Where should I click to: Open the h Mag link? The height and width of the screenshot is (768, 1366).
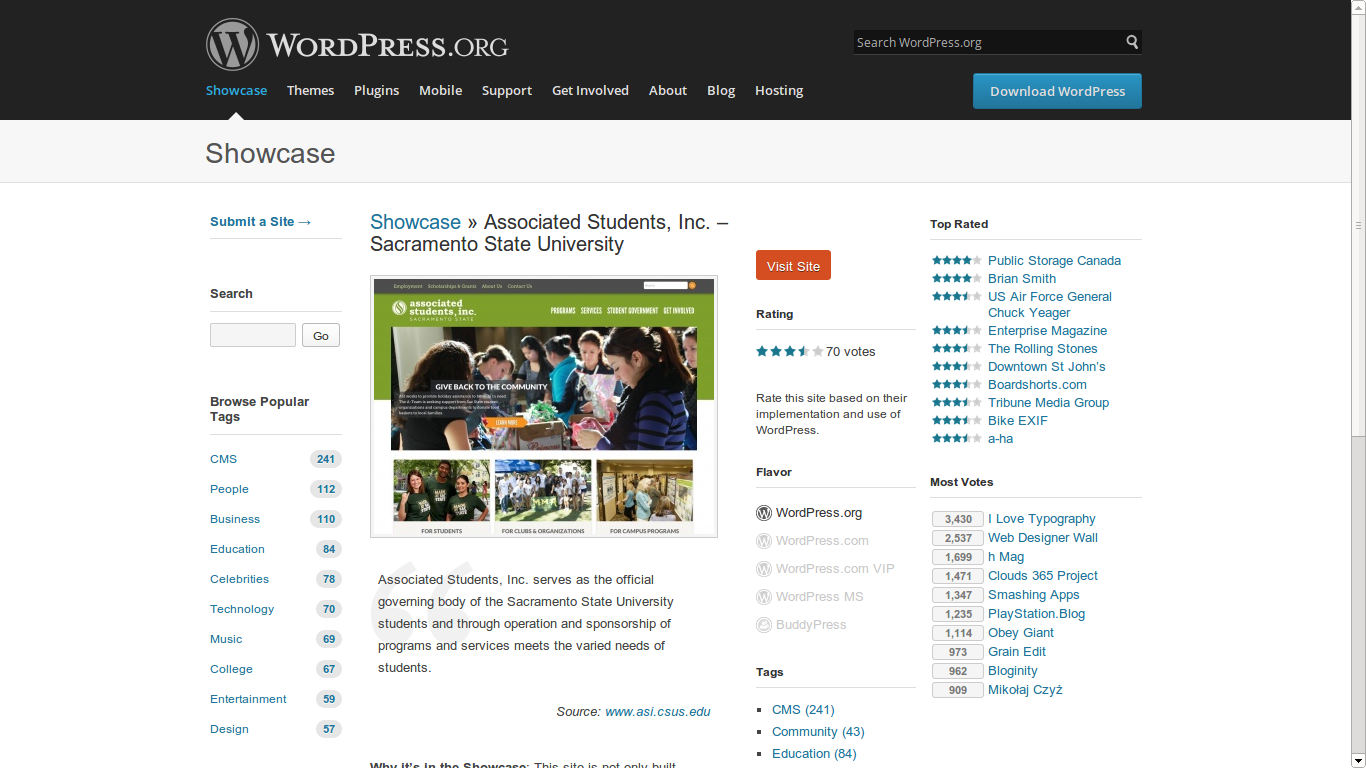[1006, 557]
